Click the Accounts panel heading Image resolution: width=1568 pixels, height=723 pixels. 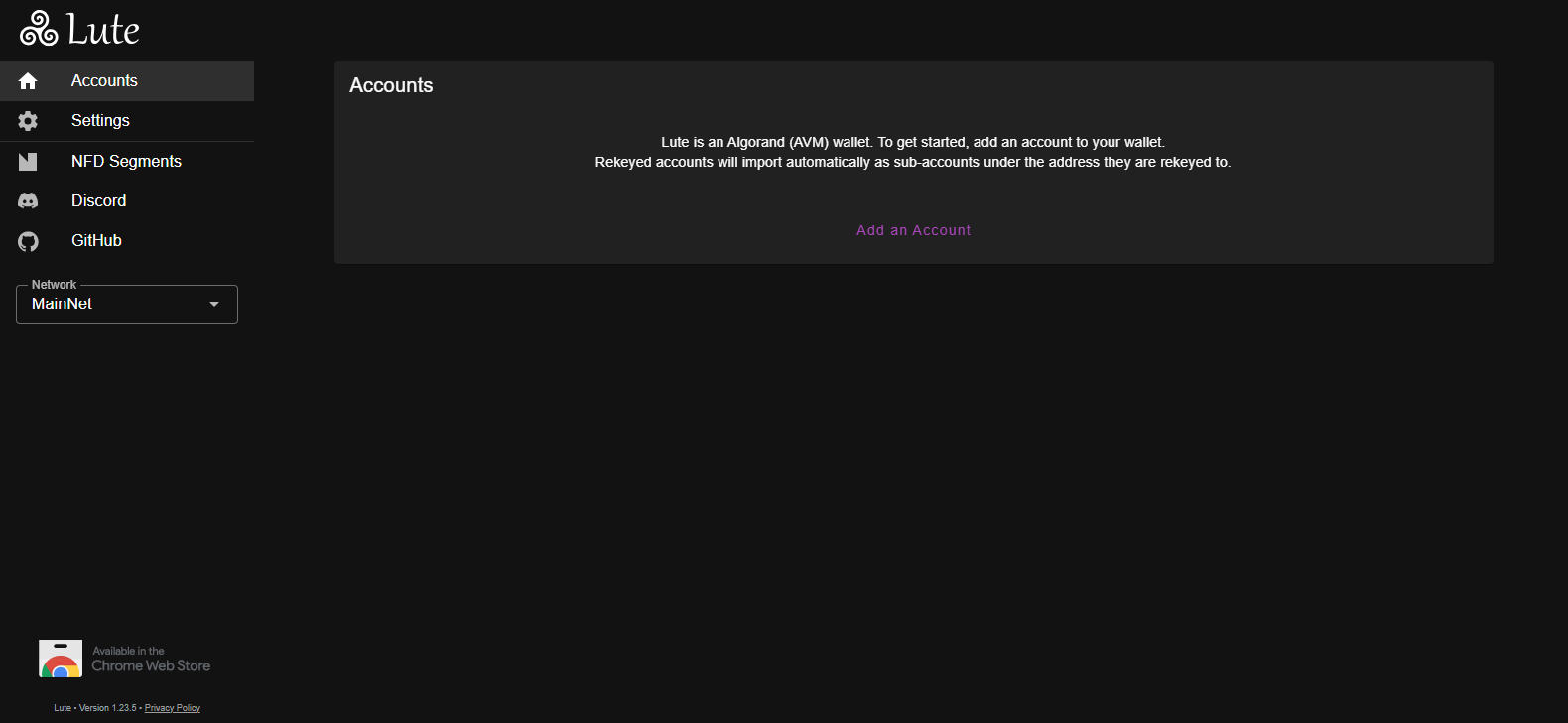tap(391, 85)
